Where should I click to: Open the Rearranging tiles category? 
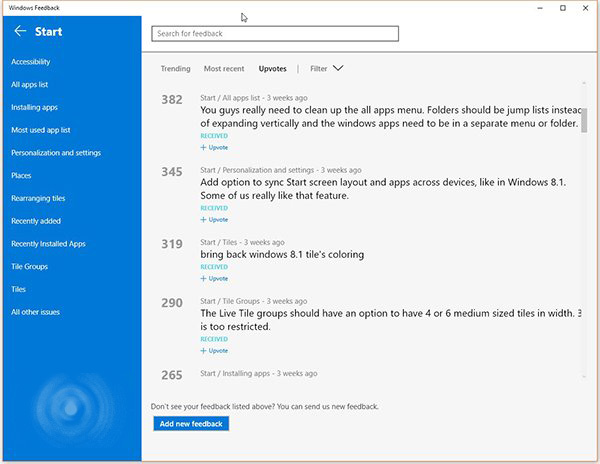point(38,198)
